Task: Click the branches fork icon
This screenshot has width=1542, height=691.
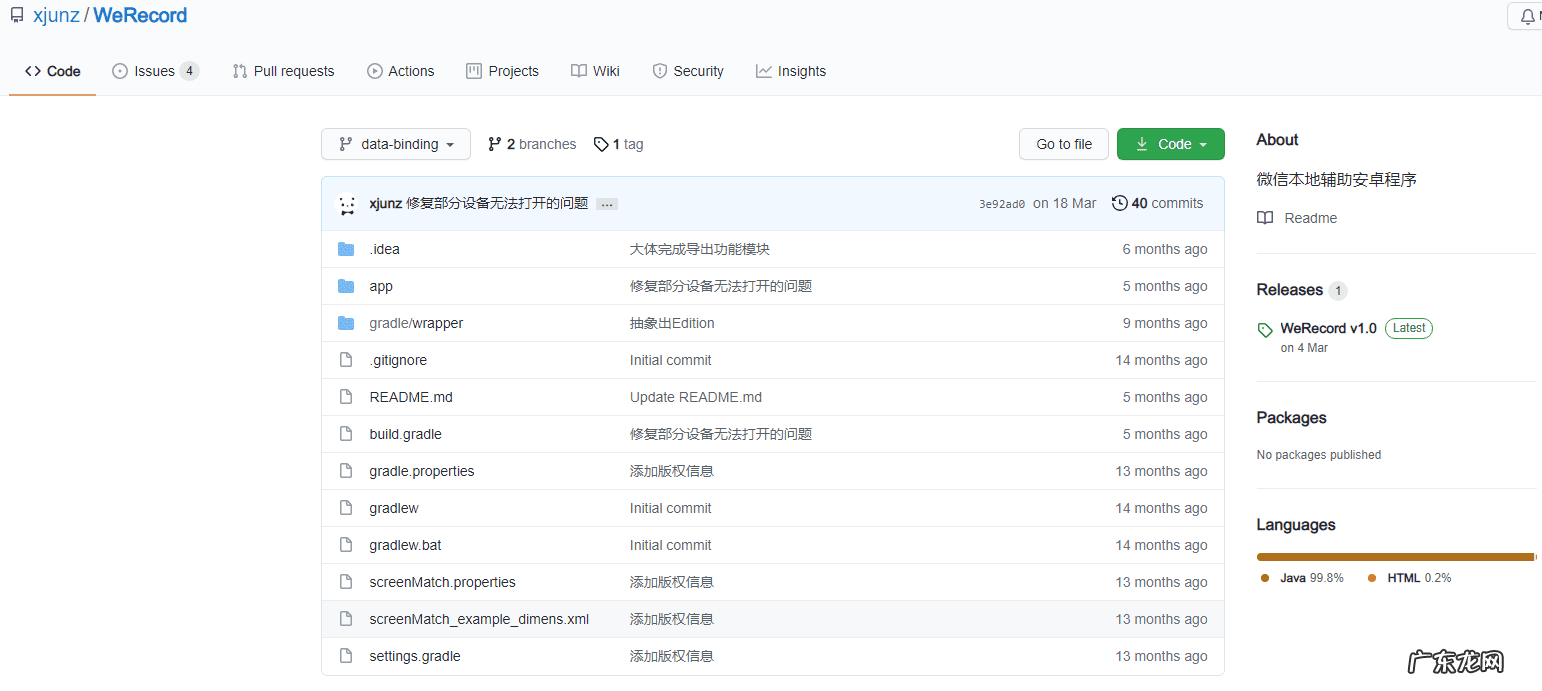Action: [x=494, y=144]
